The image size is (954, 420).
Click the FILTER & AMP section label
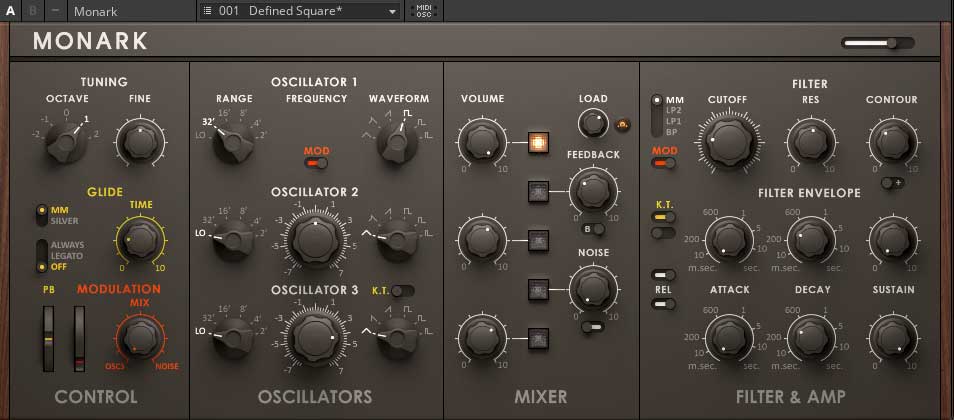click(x=790, y=397)
